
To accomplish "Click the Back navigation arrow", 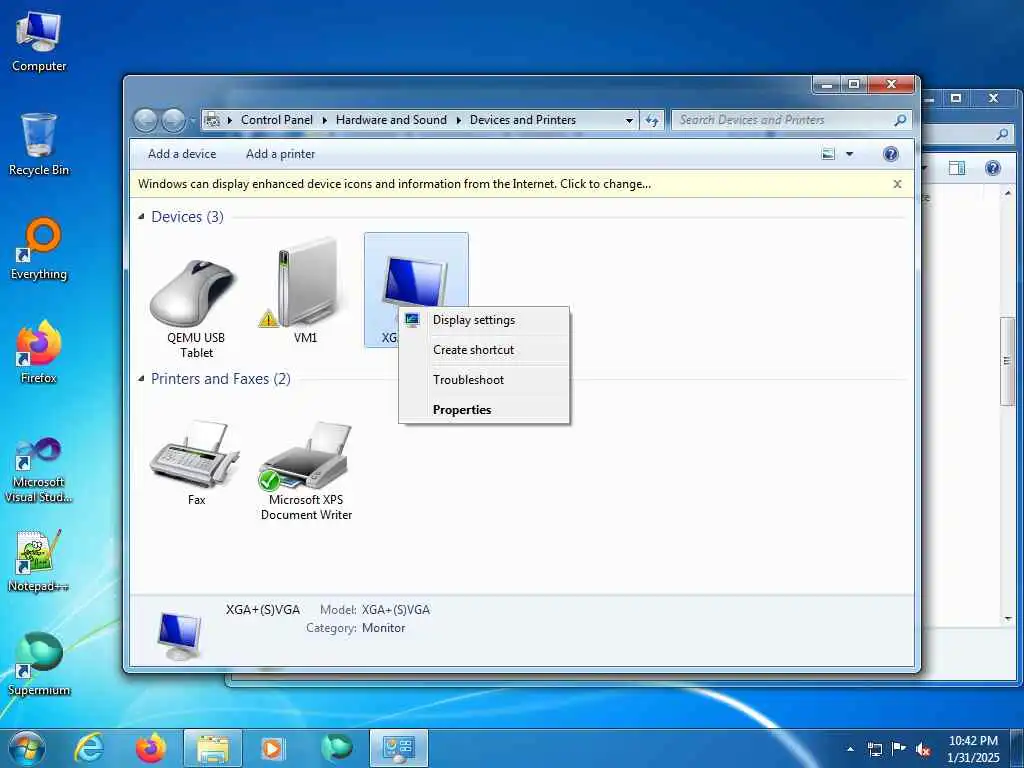I will click(x=145, y=120).
